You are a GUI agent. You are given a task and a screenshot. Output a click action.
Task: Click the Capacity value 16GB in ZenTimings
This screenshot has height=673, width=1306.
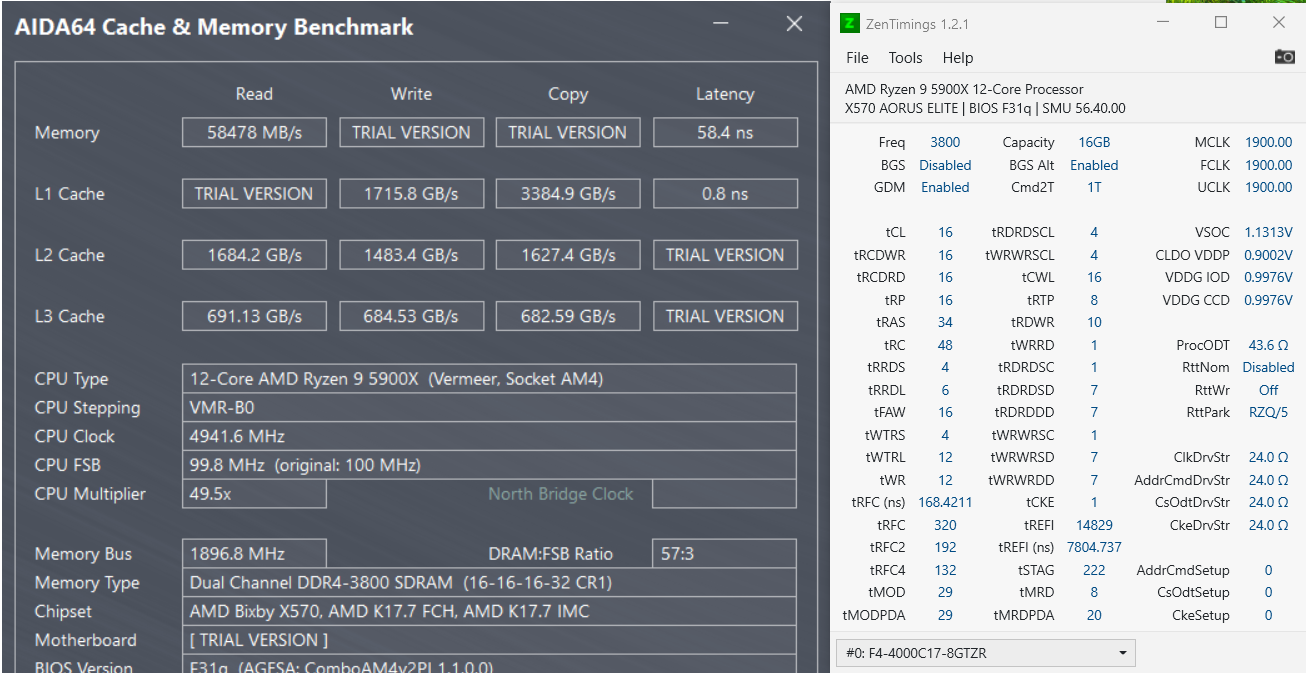(x=1094, y=142)
